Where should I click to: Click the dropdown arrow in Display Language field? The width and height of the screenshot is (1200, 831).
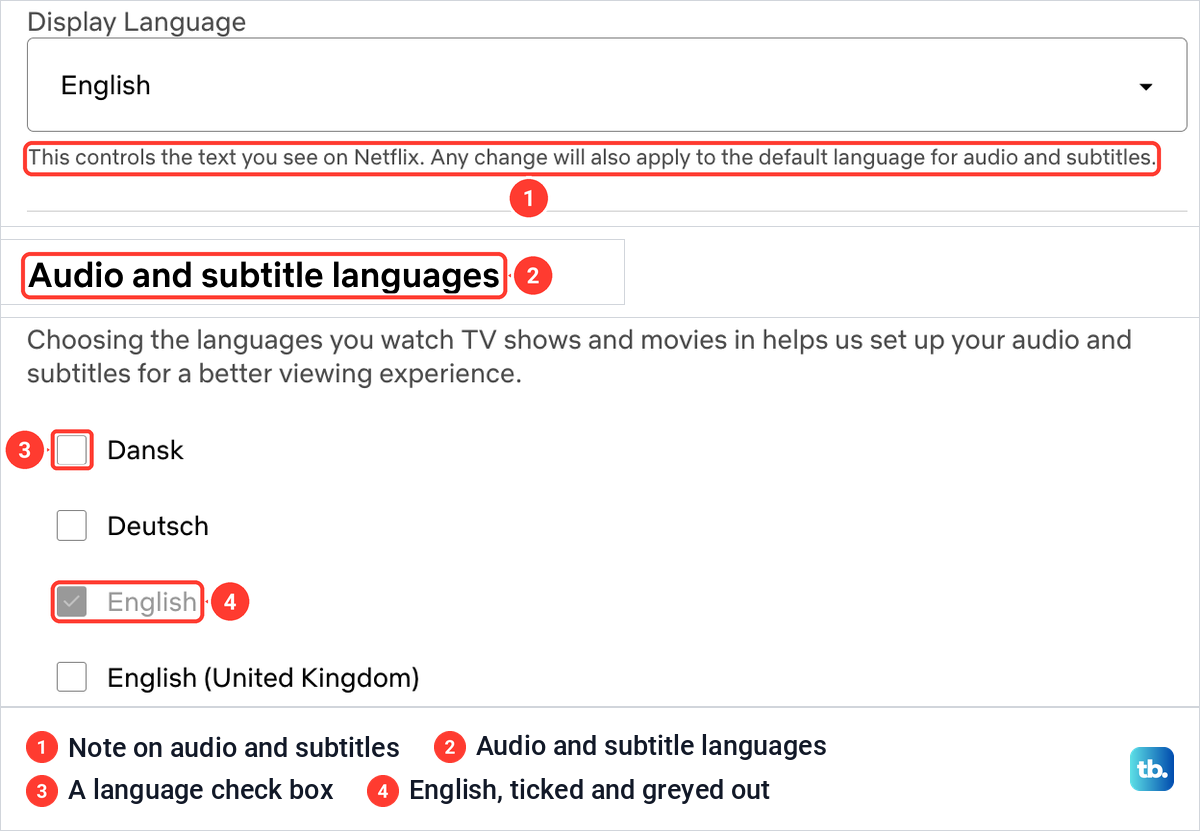pyautogui.click(x=1146, y=87)
